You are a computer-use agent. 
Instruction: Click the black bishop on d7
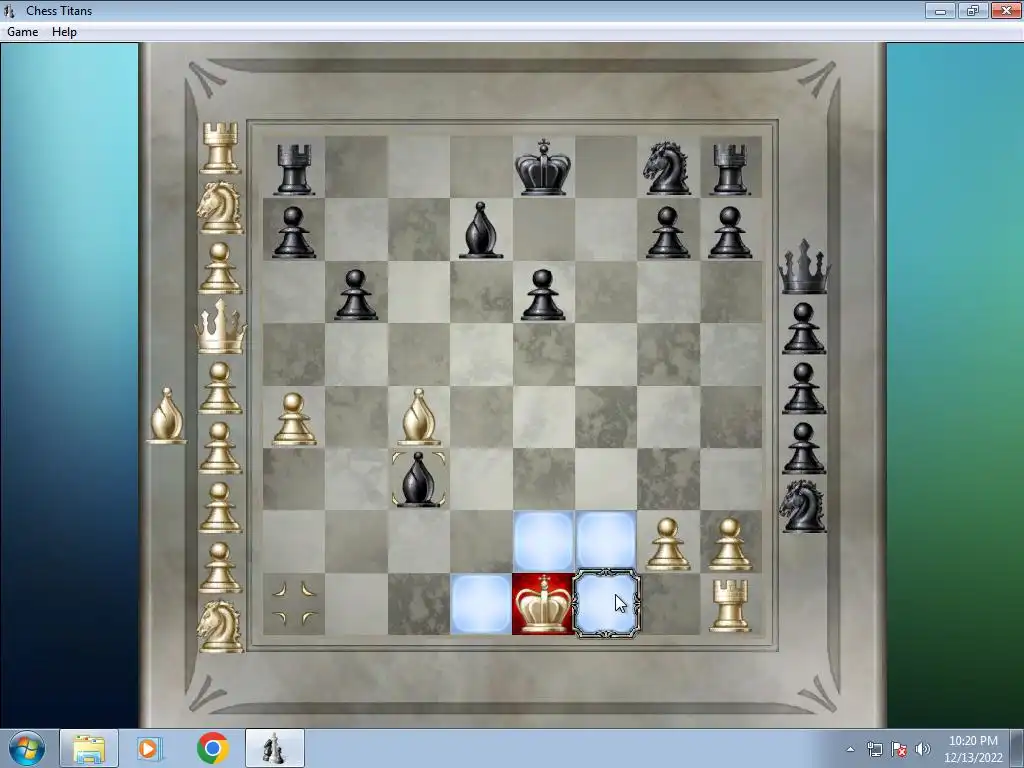click(x=481, y=230)
